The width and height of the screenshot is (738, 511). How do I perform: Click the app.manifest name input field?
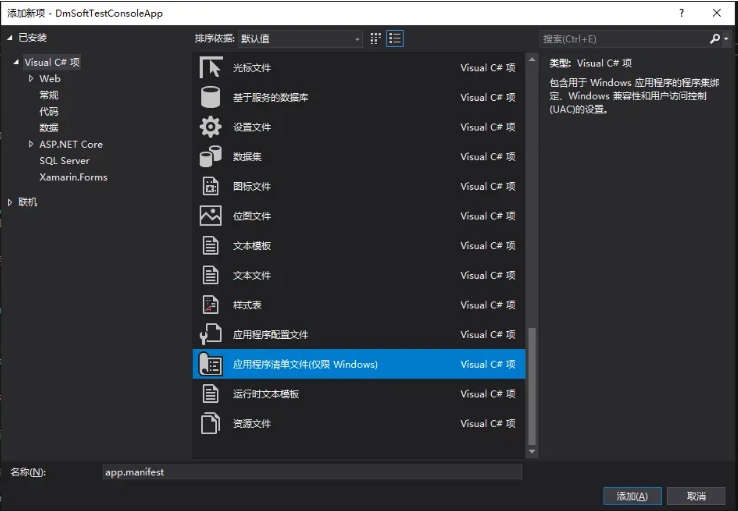(312, 472)
